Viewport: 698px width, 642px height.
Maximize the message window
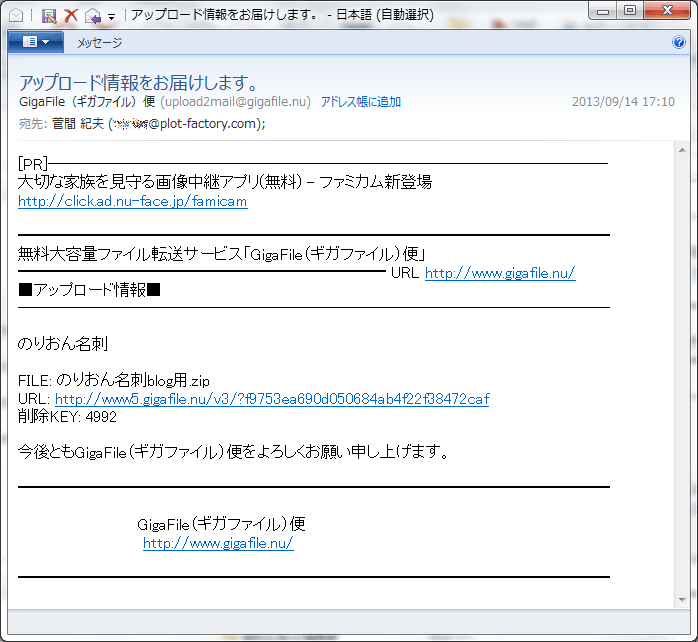coord(630,11)
